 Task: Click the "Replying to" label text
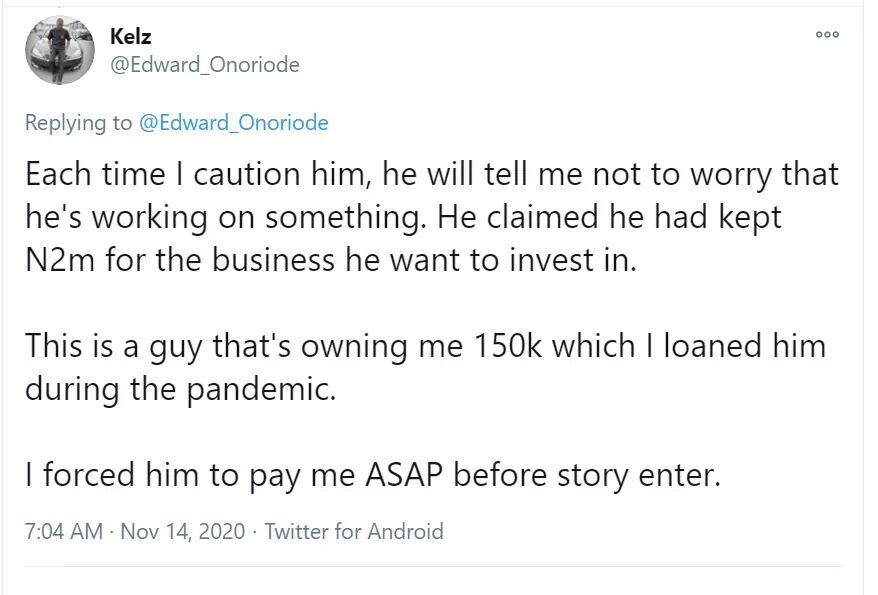point(78,123)
